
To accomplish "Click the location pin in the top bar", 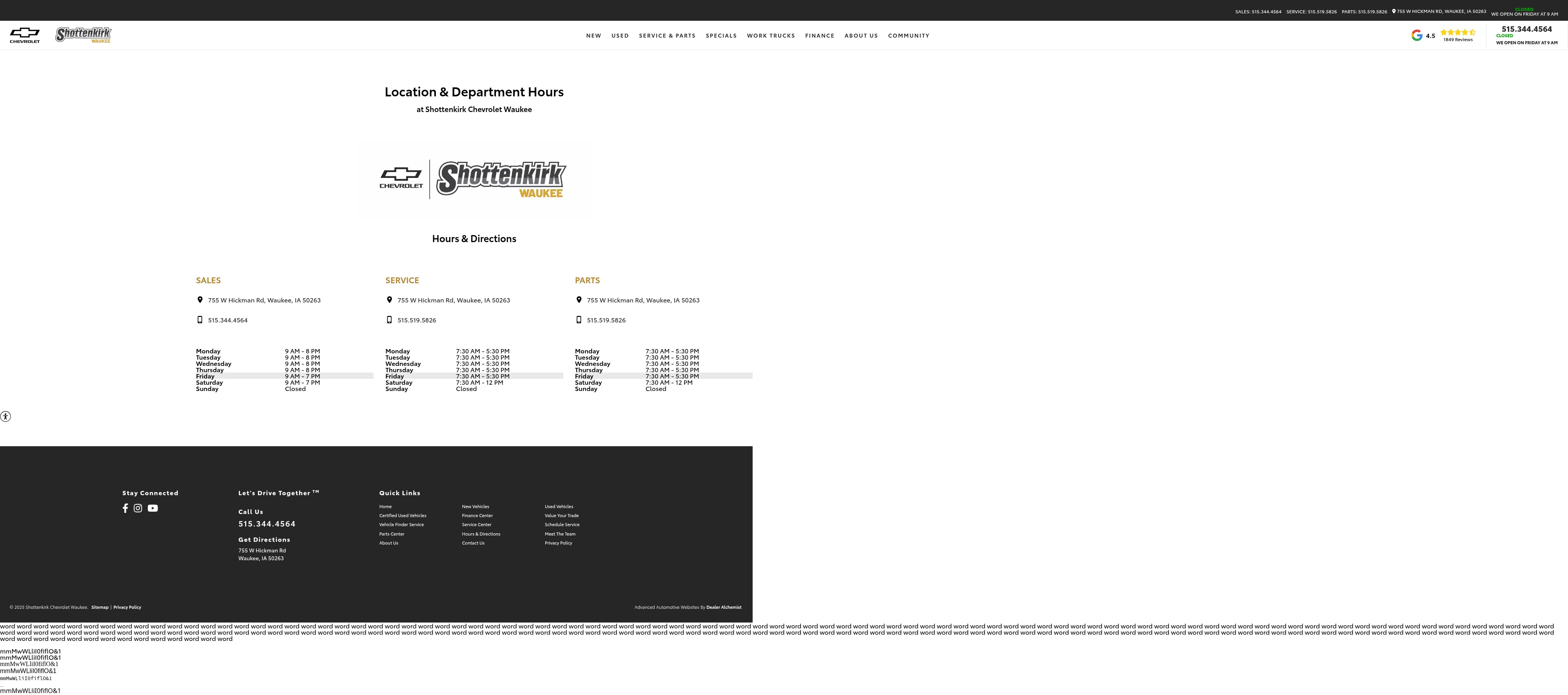I will [x=1394, y=11].
